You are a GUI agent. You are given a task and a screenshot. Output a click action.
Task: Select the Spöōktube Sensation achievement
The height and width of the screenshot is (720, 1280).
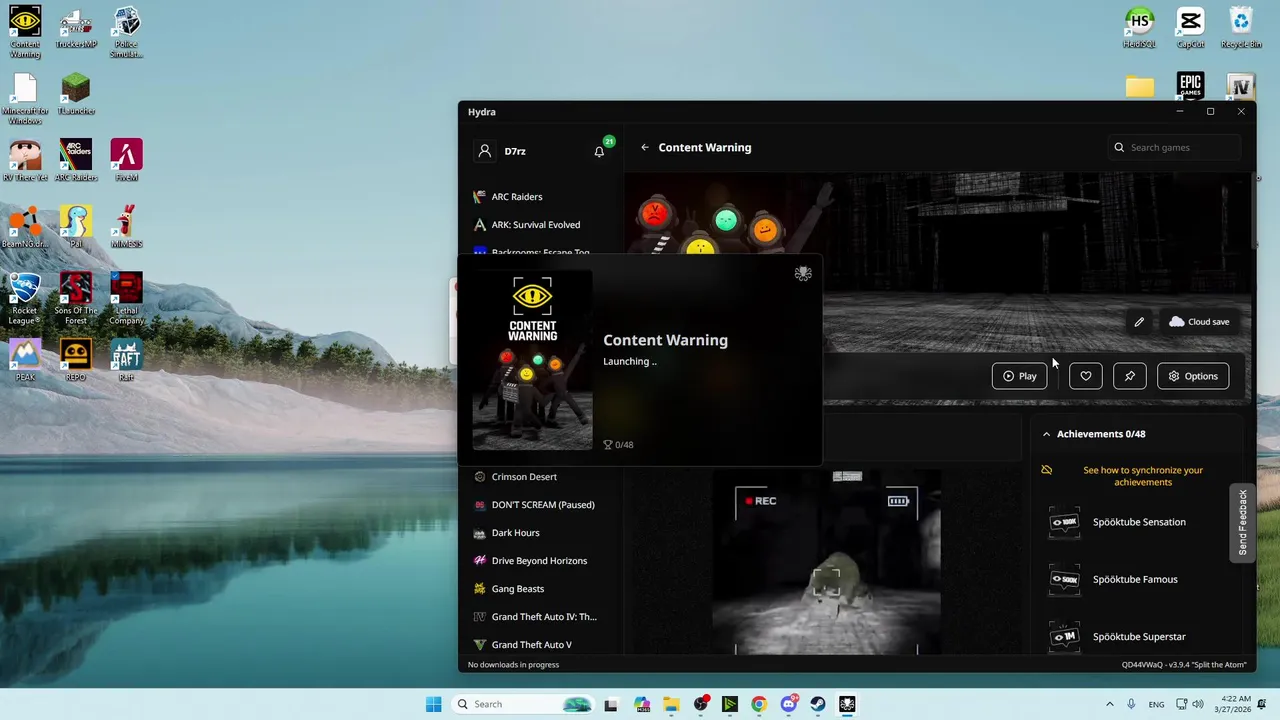tap(1139, 522)
